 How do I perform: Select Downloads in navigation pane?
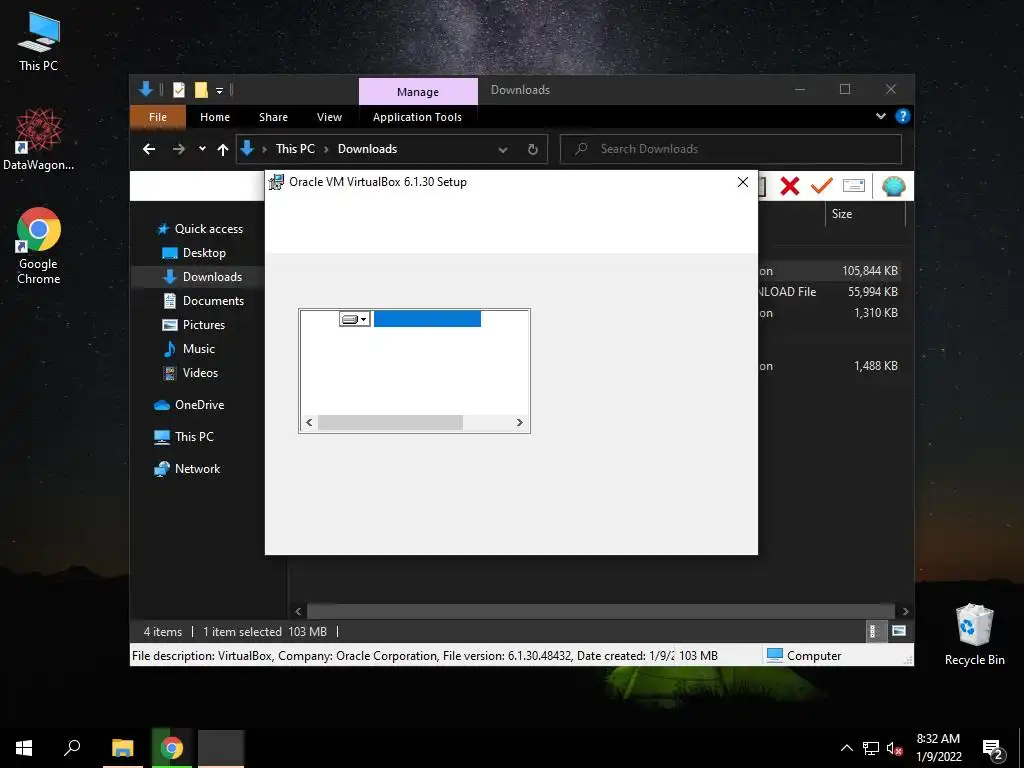[x=202, y=277]
